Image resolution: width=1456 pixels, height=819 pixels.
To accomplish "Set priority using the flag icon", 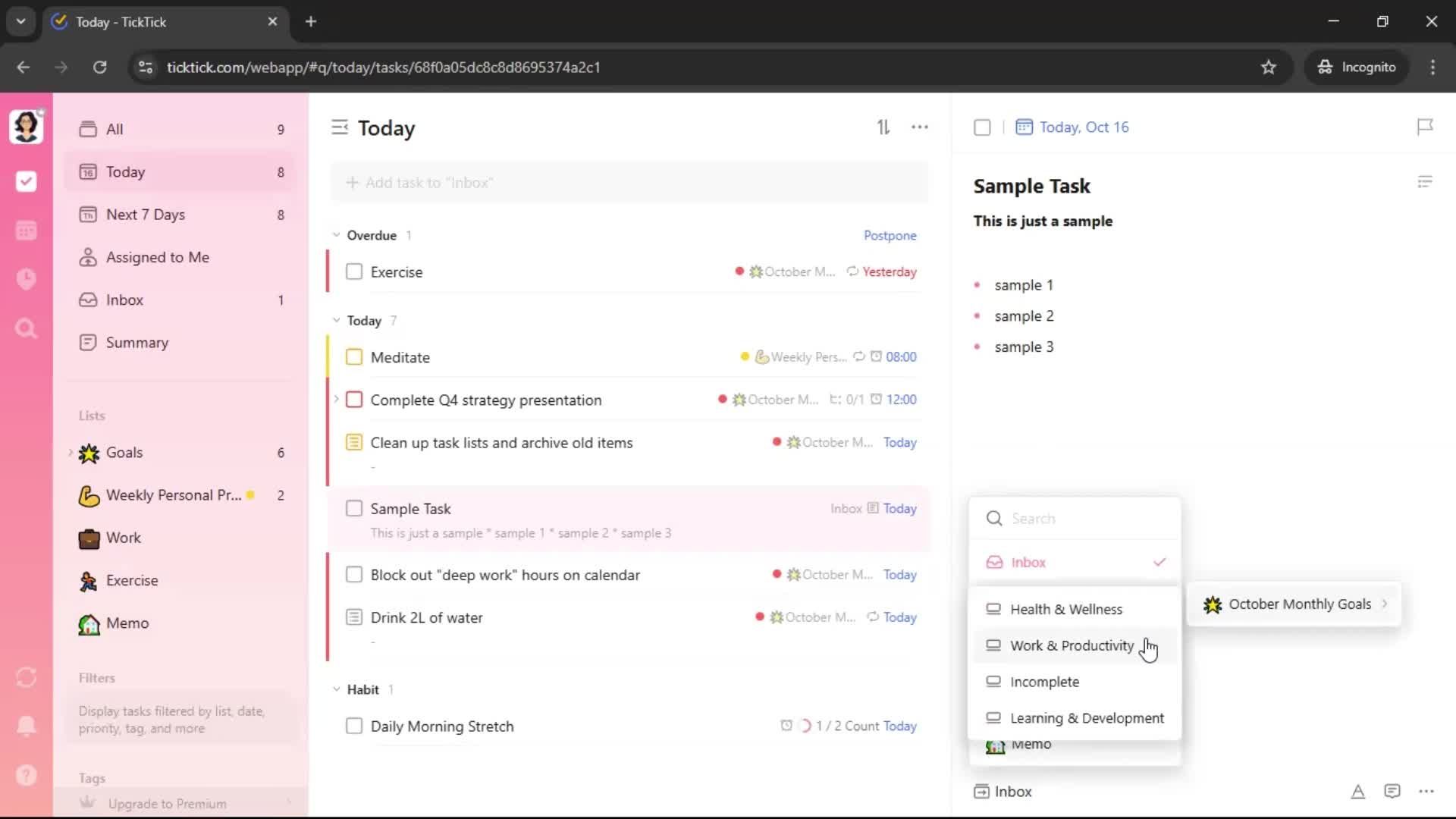I will [1425, 127].
